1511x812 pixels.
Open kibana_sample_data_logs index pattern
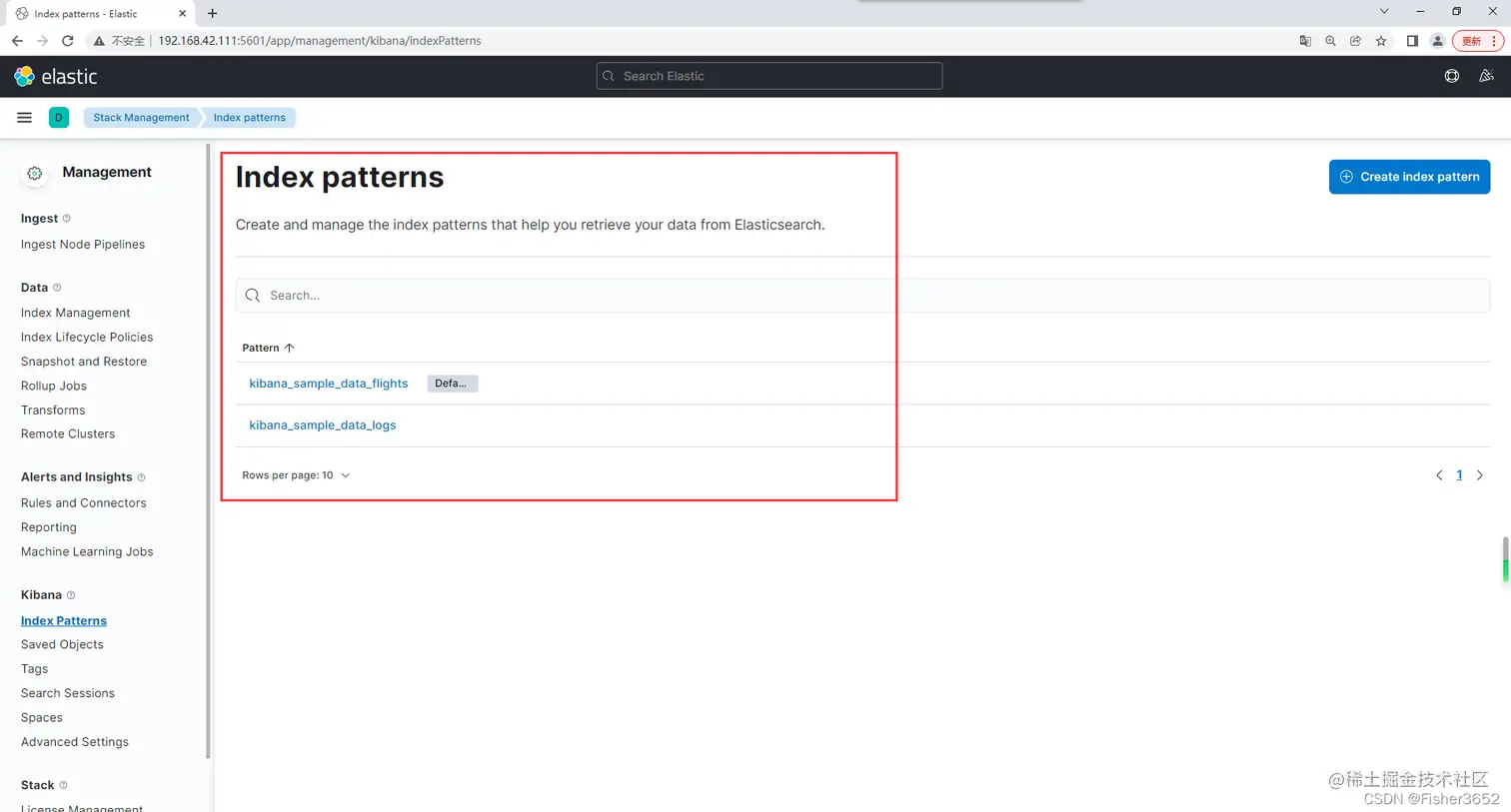323,425
